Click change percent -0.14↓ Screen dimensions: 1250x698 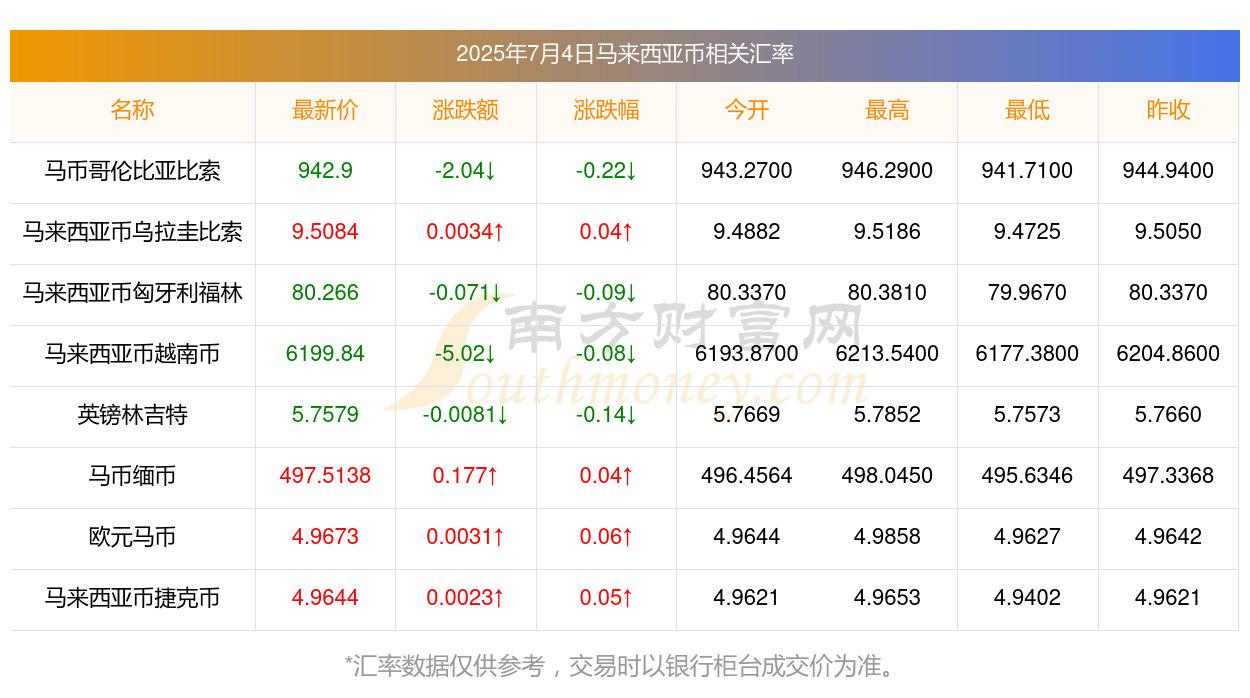(606, 415)
